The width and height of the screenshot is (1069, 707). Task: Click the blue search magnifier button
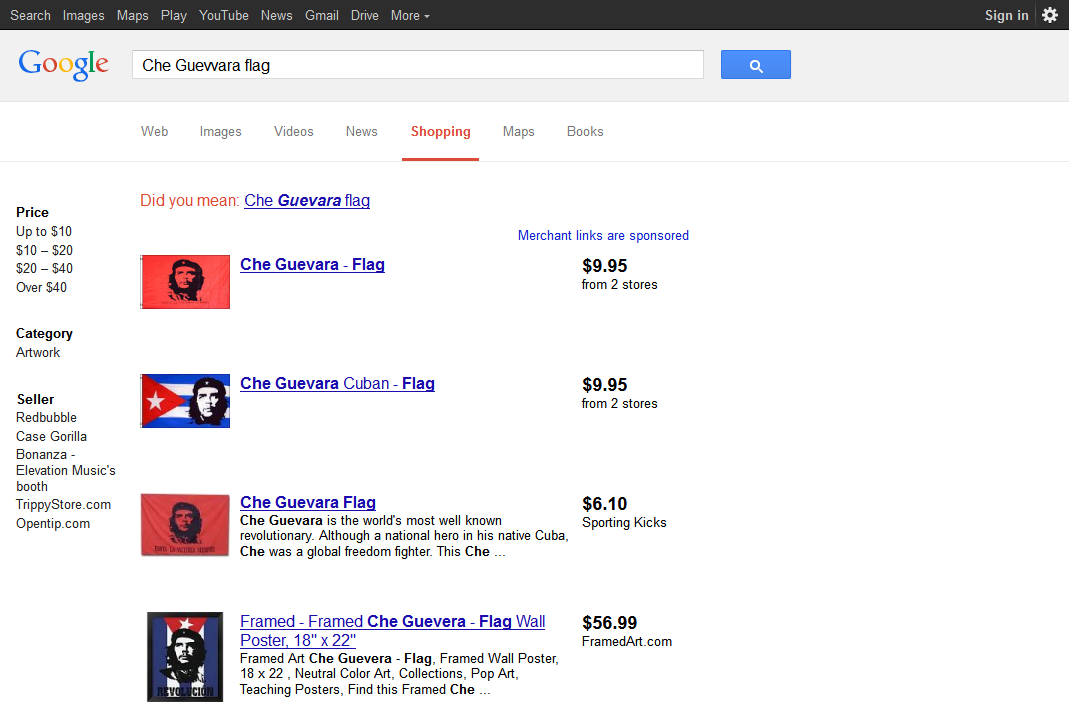tap(755, 65)
